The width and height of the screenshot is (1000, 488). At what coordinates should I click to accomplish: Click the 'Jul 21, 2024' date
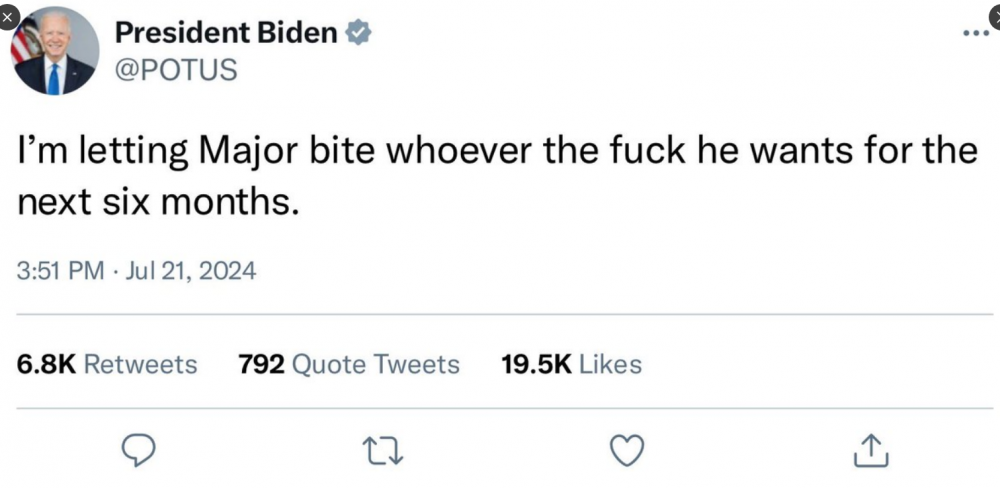coord(188,270)
